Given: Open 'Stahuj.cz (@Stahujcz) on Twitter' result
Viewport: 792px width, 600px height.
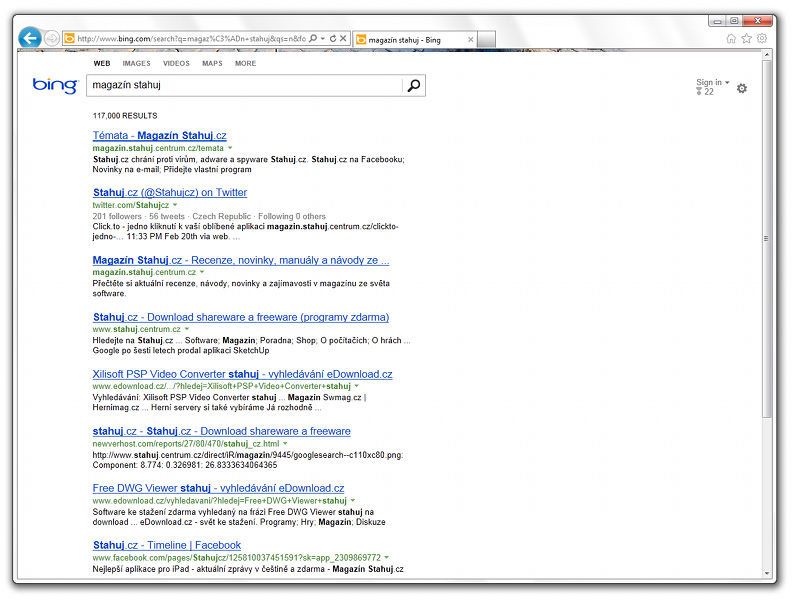Looking at the screenshot, I should pos(170,192).
